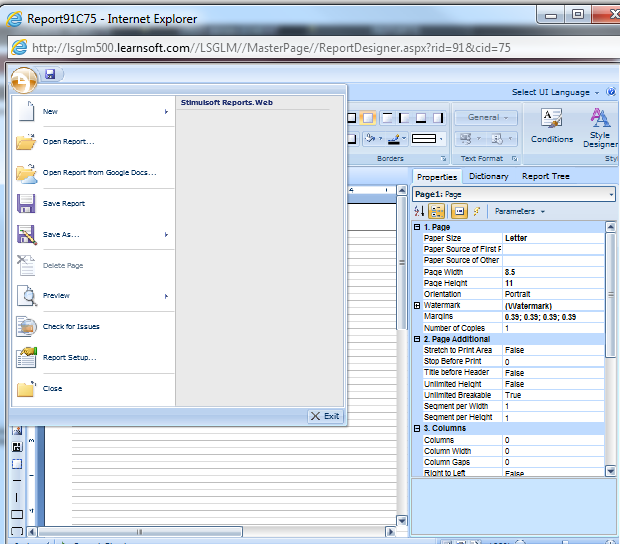Click the Open Report folder icon
The width and height of the screenshot is (620, 544).
[x=26, y=142]
